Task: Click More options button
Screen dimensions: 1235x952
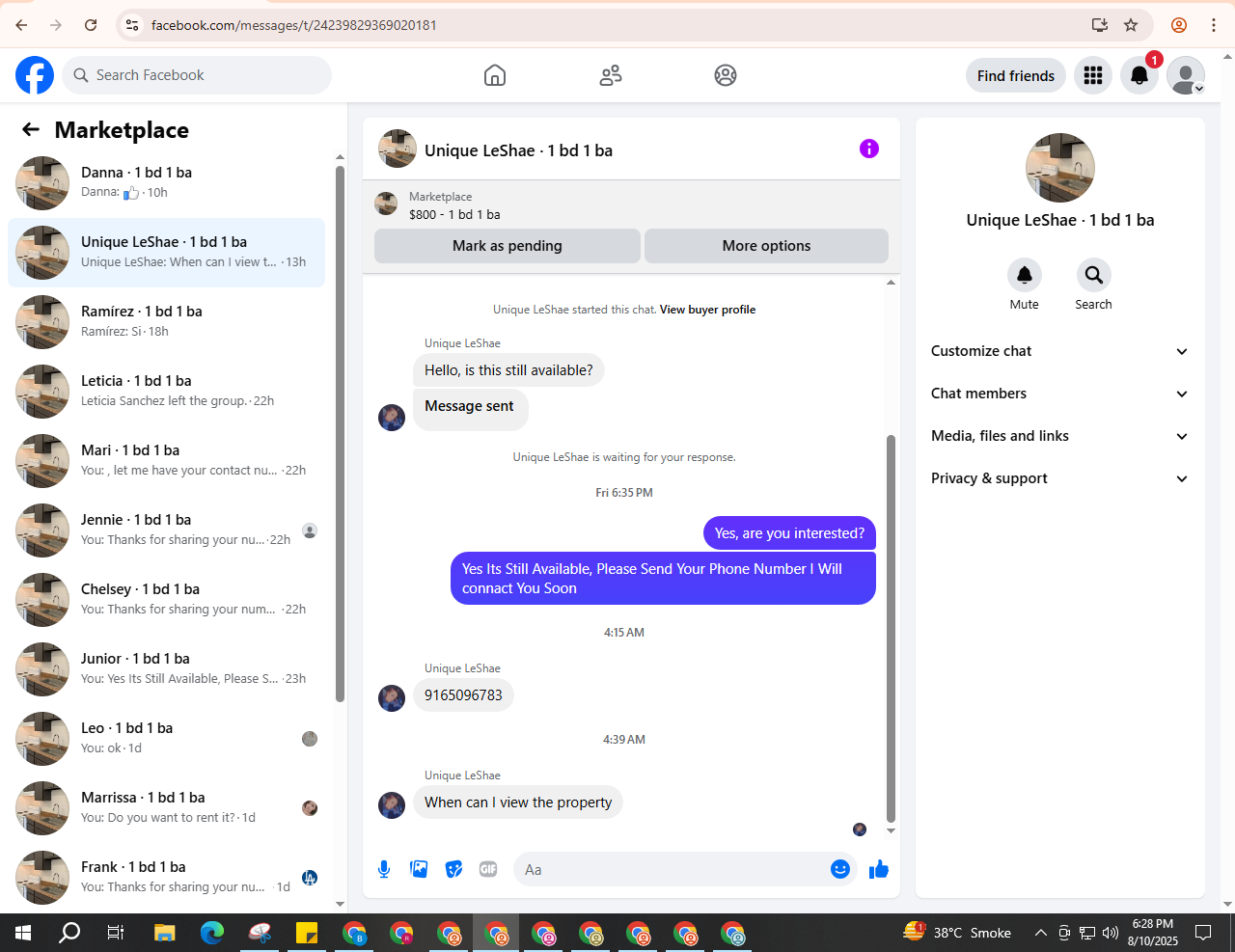Action: [x=766, y=246]
